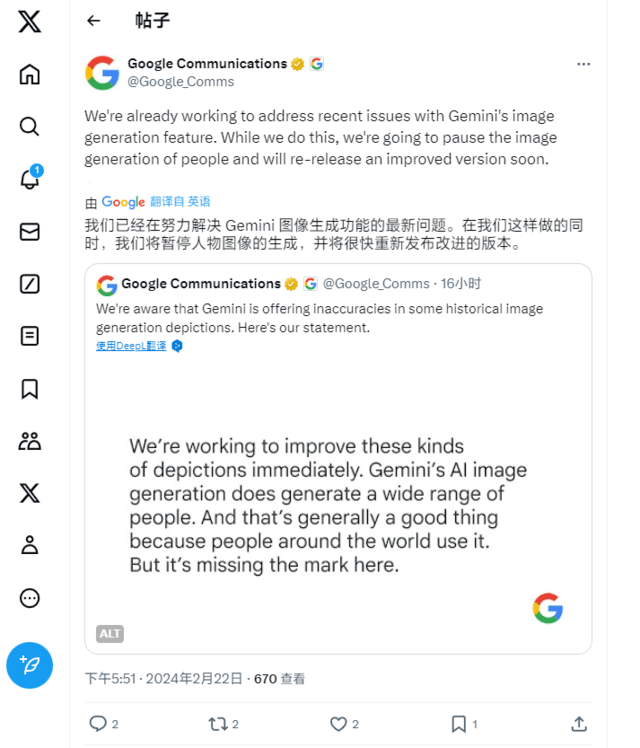Open the post's three-dot options menu
640x748 pixels.
[x=583, y=64]
